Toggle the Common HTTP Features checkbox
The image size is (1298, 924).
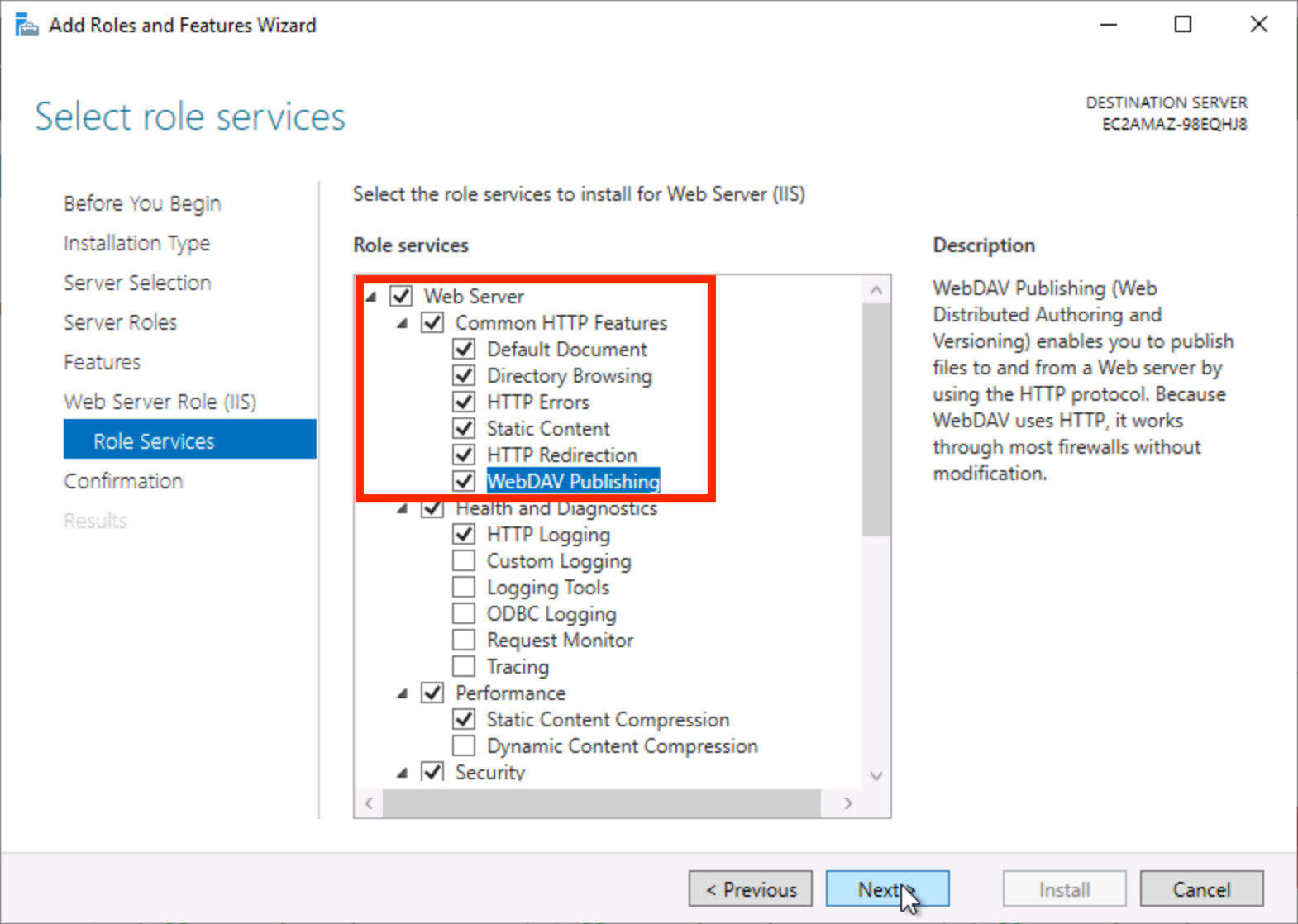pos(432,322)
